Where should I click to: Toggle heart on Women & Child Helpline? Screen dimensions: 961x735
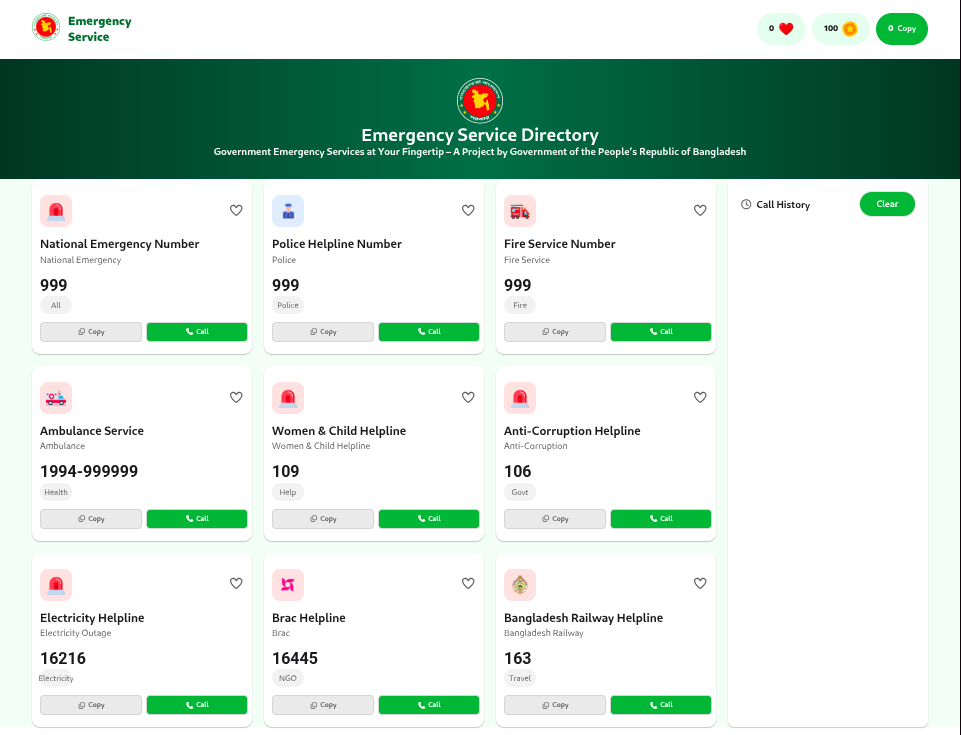coord(468,397)
